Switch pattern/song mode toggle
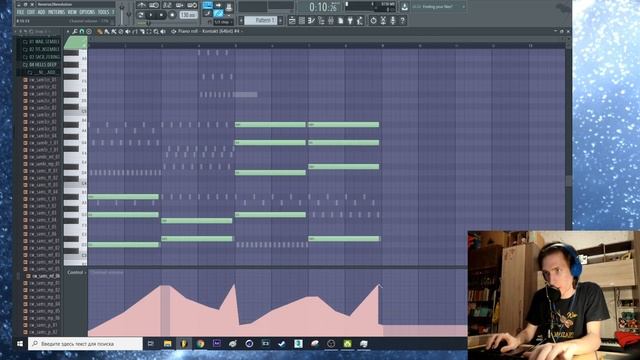640x360 pixels. tap(141, 15)
